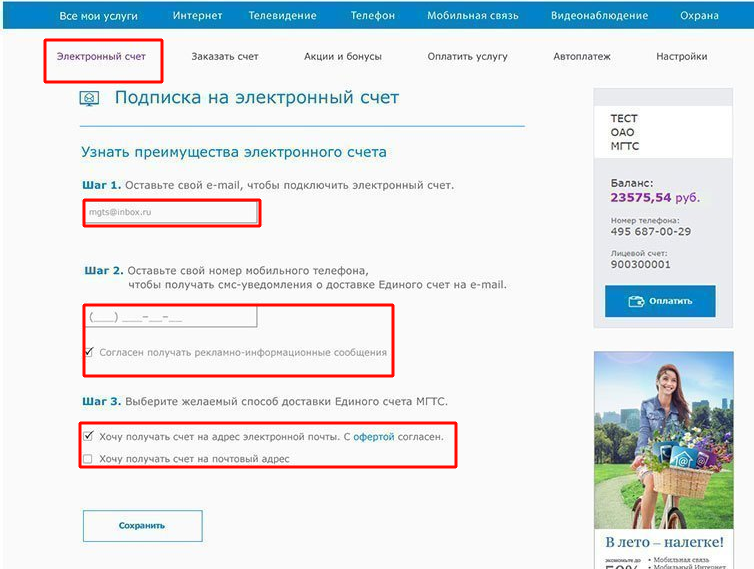
Task: Check the bill to postal address checkbox
Action: click(88, 459)
